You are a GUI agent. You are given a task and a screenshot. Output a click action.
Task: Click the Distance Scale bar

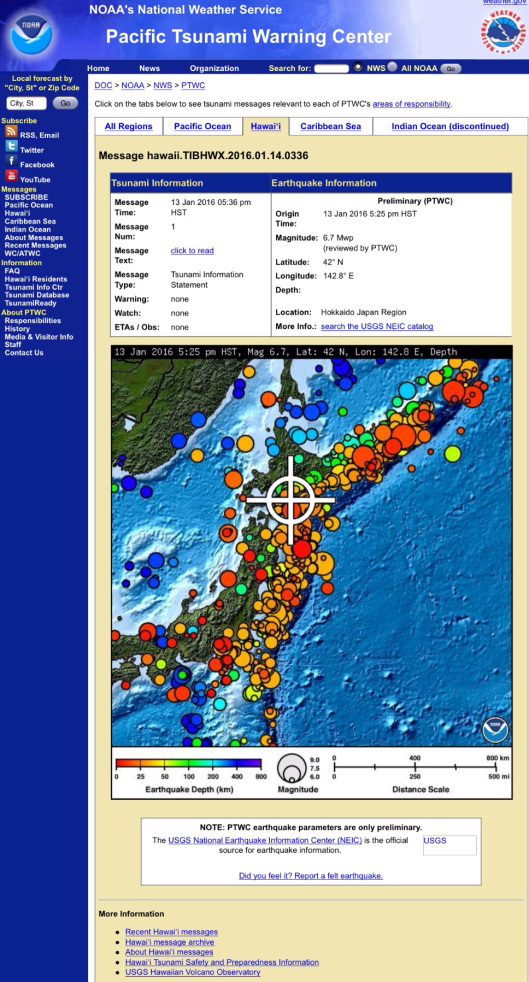416,766
